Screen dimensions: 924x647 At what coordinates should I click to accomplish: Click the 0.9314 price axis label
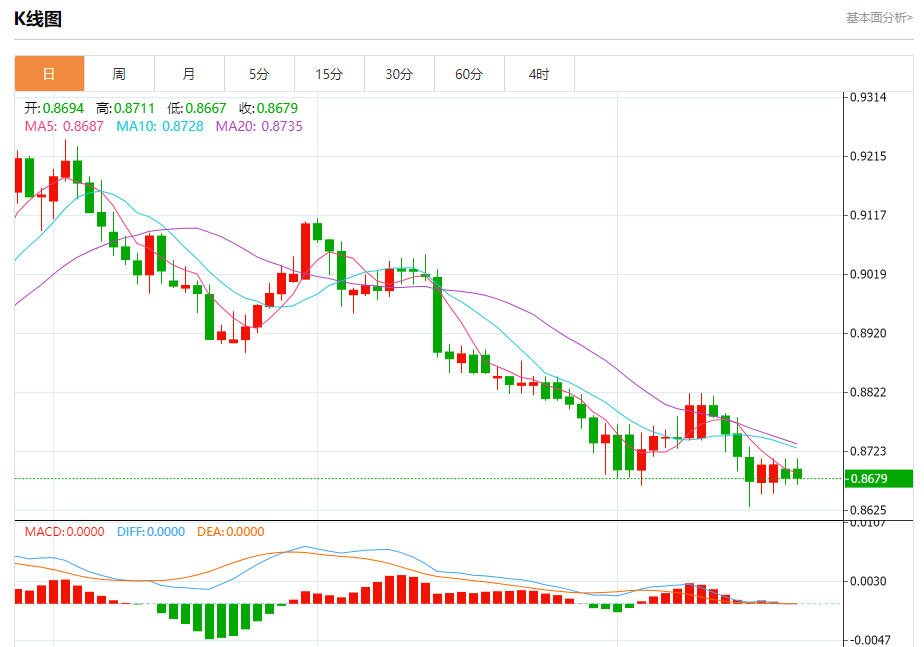(868, 97)
